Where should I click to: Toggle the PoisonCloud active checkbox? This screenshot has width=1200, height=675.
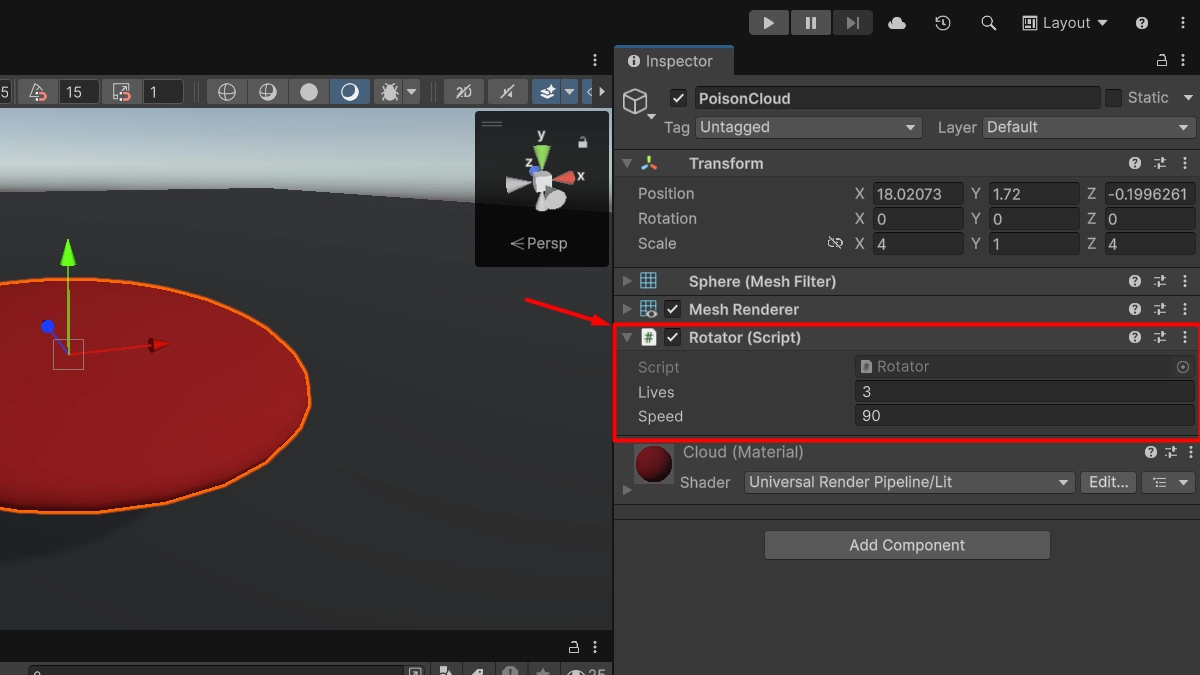point(679,98)
